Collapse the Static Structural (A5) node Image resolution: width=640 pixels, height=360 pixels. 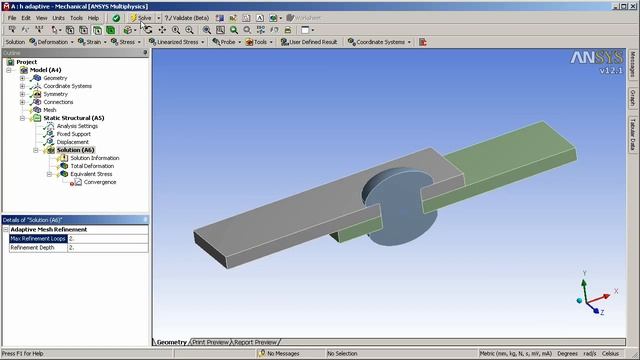(22, 118)
